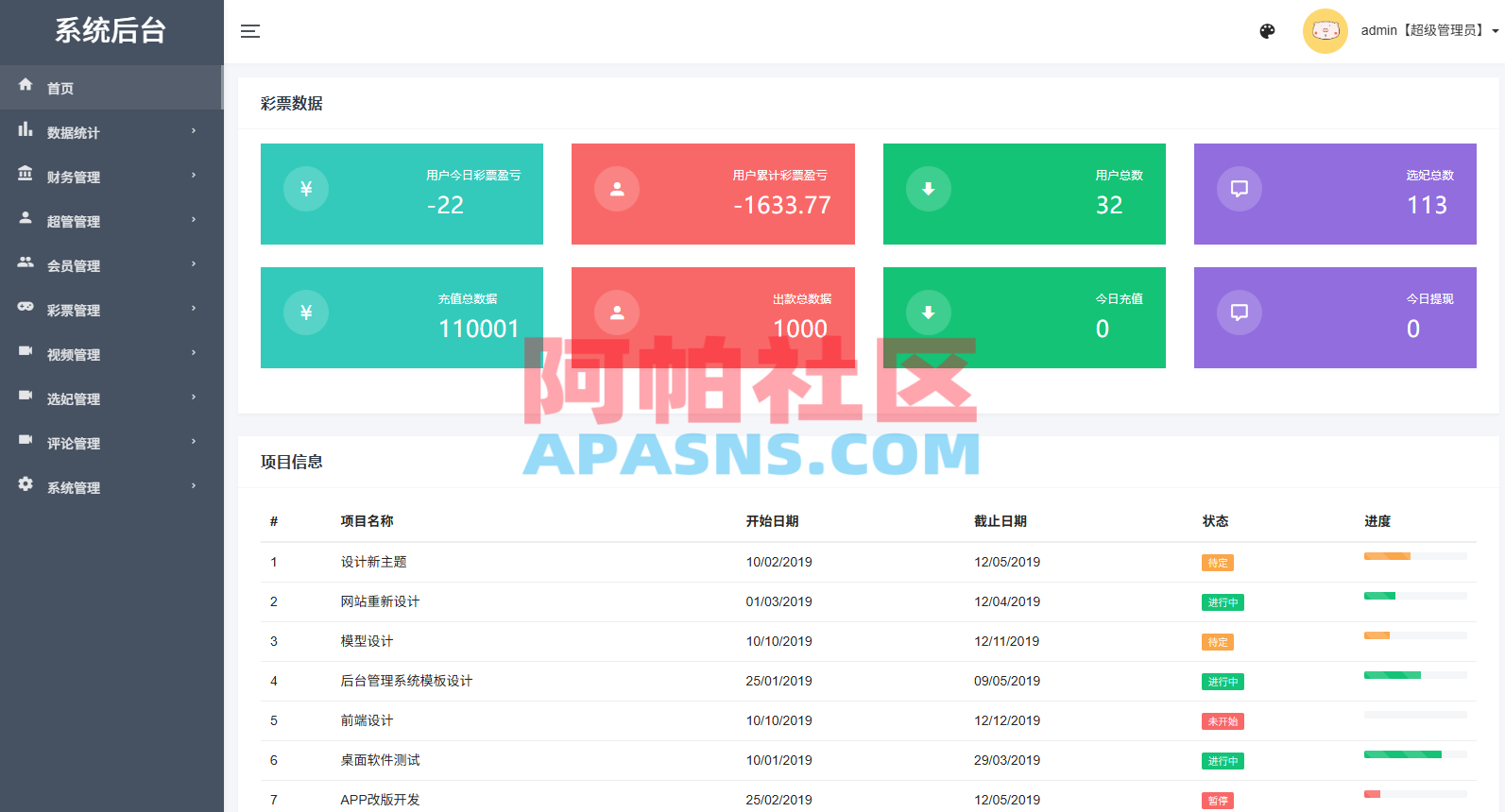Click the 待定 status badge for 设计新主题
The image size is (1505, 812).
[x=1218, y=563]
